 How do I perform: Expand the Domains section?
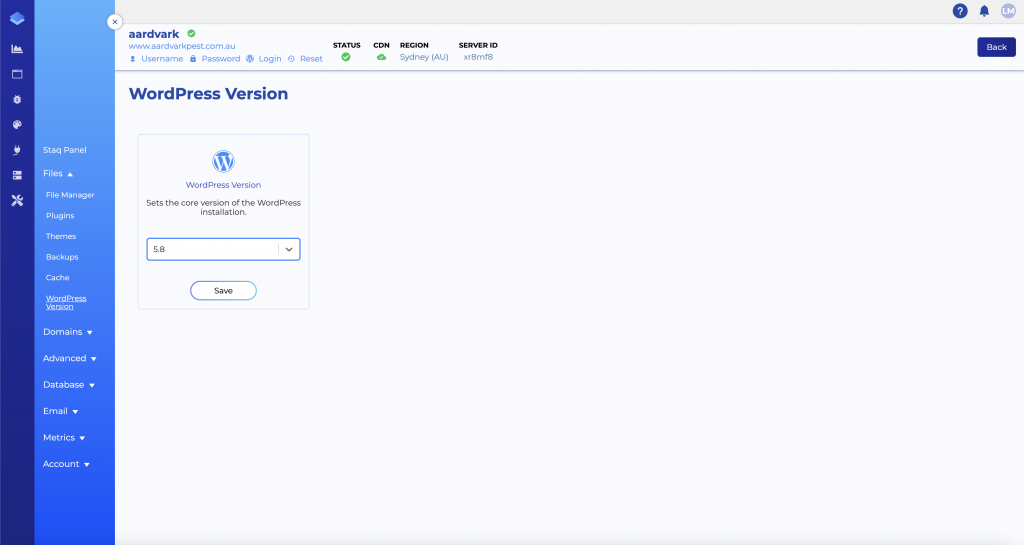pos(68,332)
